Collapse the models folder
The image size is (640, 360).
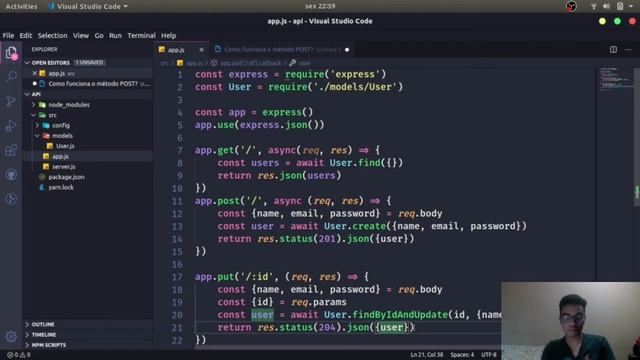coord(37,136)
